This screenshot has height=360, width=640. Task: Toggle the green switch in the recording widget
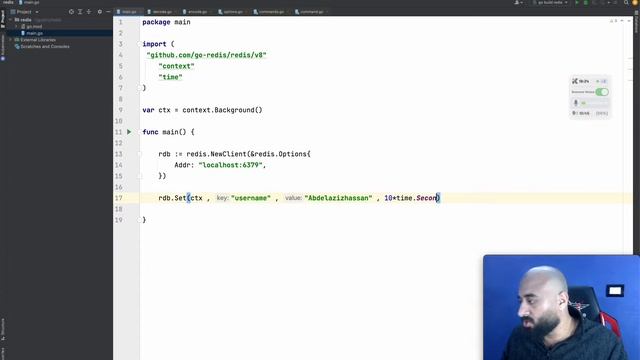point(602,92)
